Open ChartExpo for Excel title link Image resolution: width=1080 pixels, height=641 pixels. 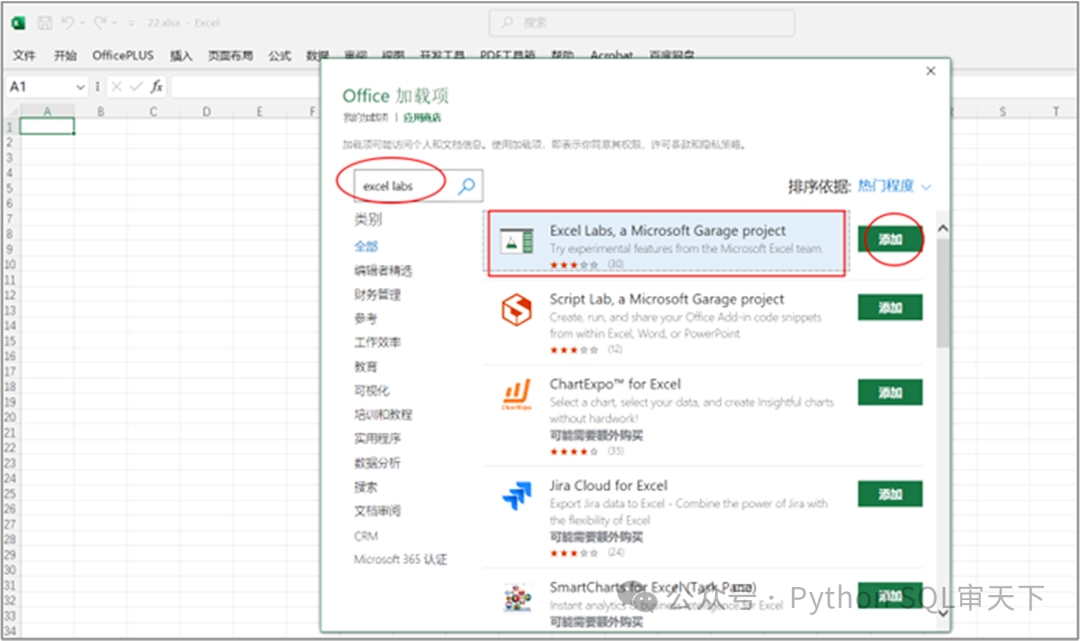(615, 383)
